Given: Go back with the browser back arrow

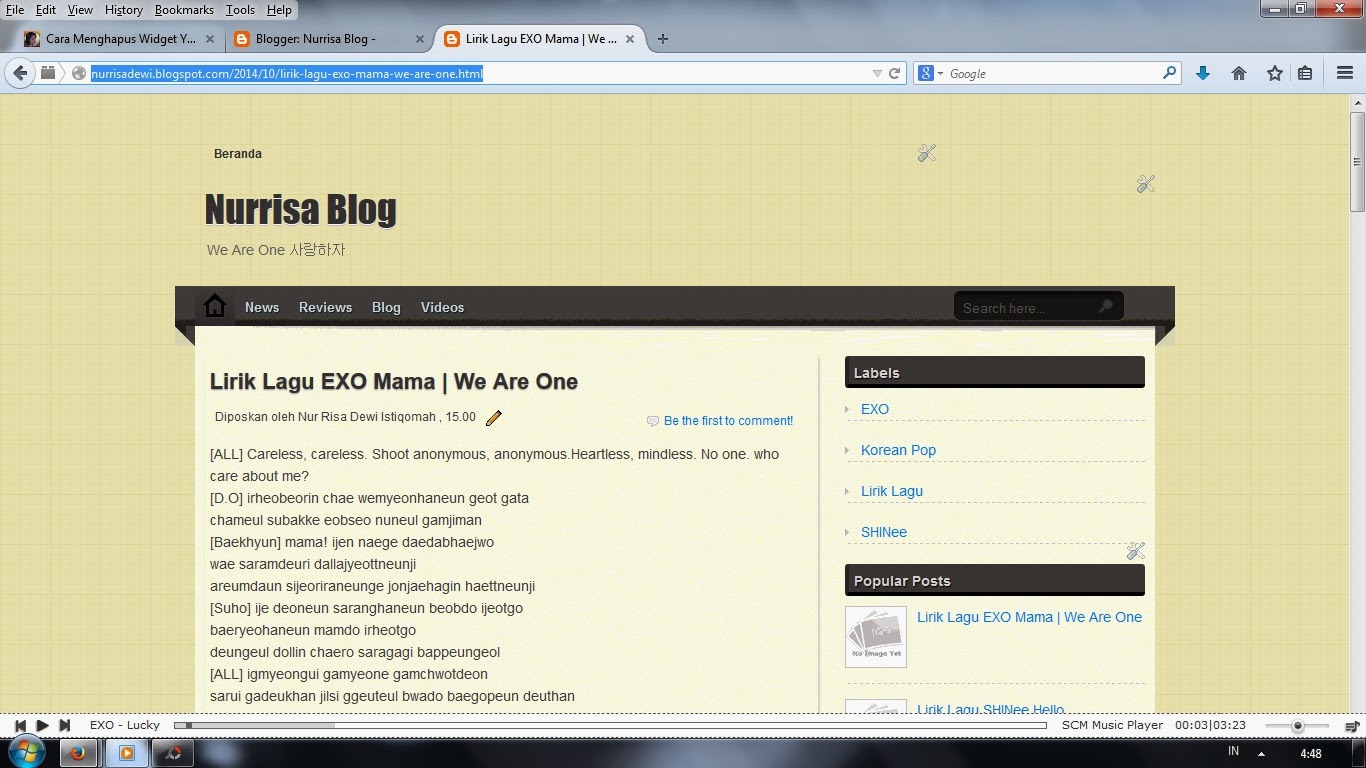Looking at the screenshot, I should [20, 73].
